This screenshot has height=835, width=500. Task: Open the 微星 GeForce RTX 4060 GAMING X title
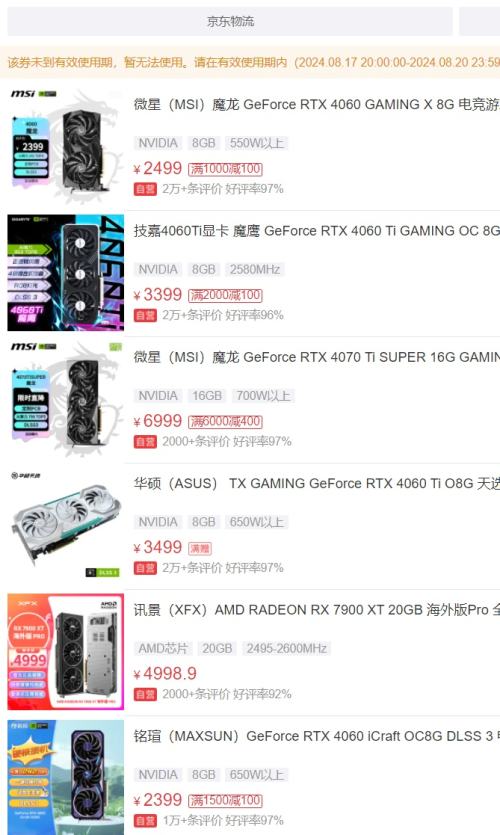pos(316,104)
